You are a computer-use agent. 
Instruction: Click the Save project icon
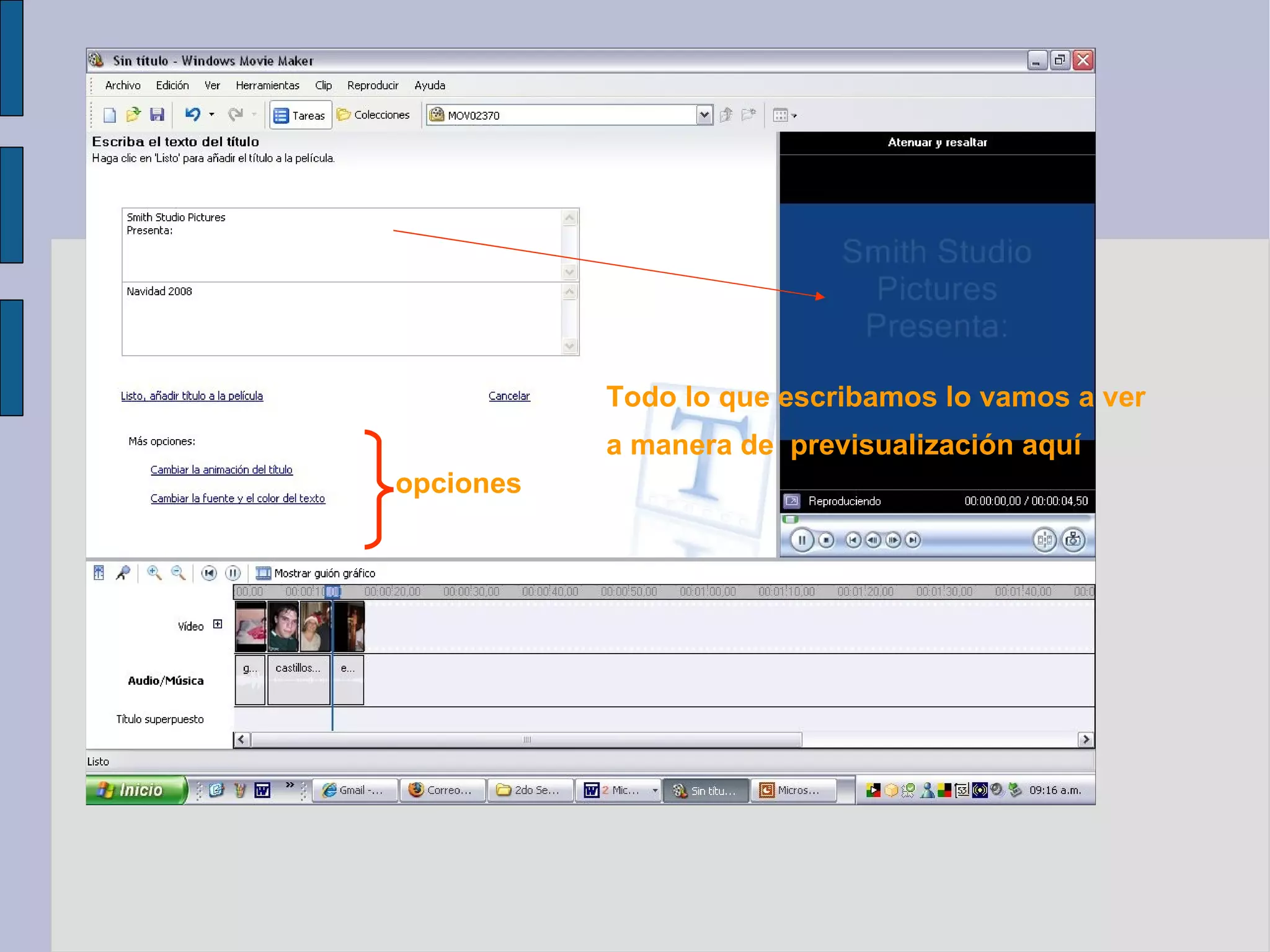click(x=157, y=115)
